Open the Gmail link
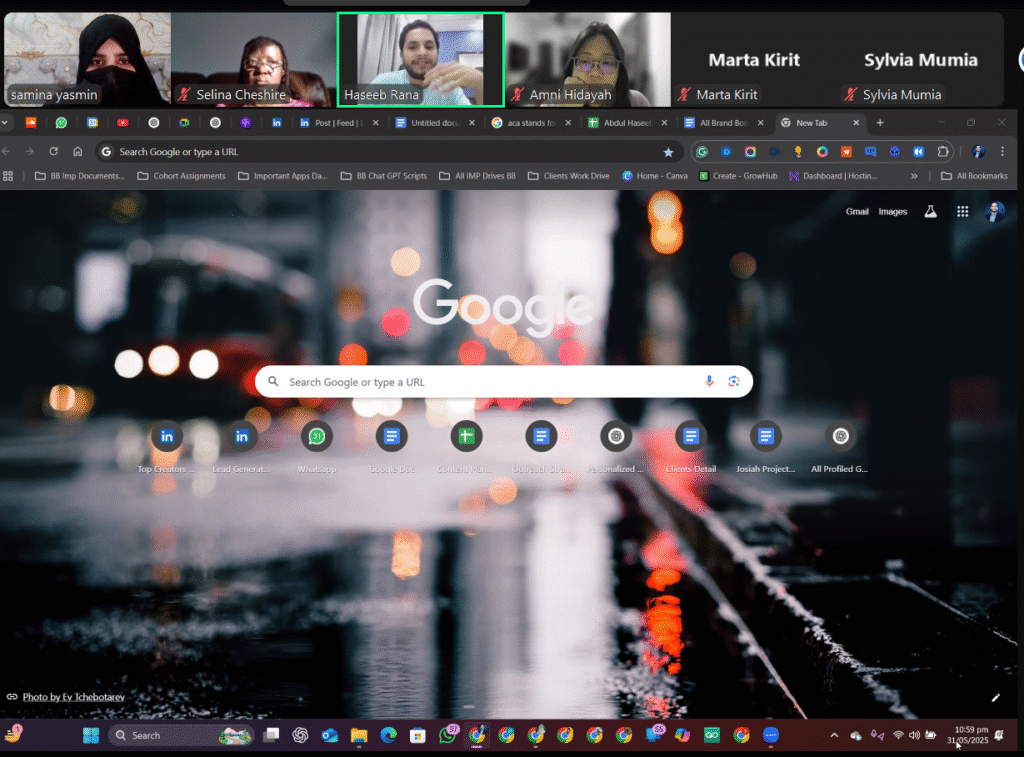This screenshot has height=757, width=1024. [857, 212]
